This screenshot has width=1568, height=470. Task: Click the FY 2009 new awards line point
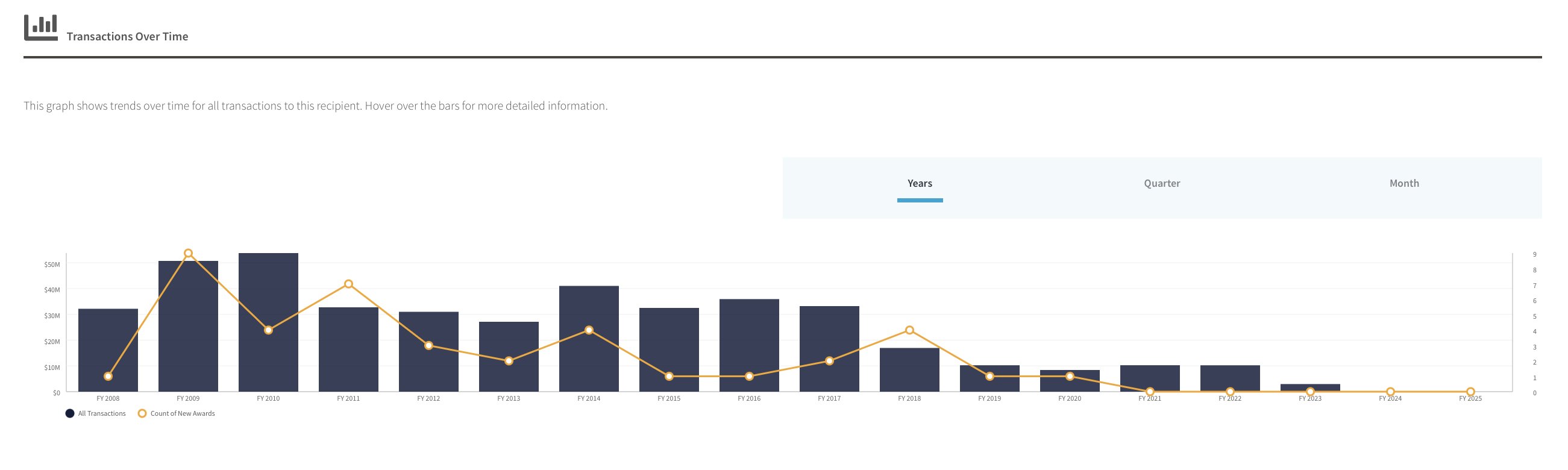click(188, 253)
